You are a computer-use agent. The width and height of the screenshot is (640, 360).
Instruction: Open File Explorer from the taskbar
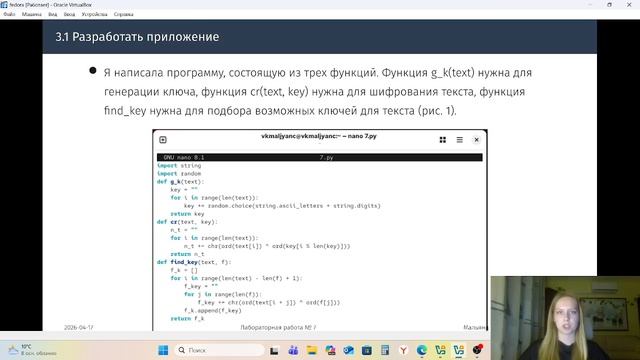312,350
